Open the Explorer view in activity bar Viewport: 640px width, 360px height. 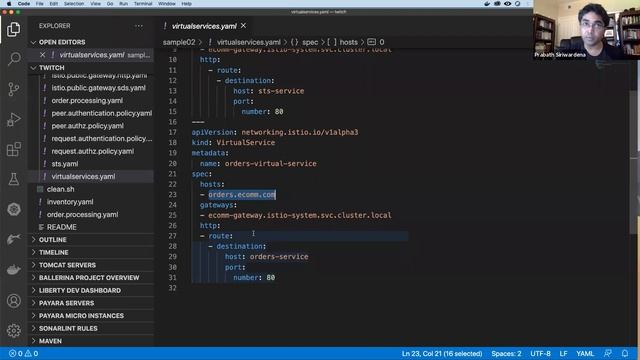[x=13, y=29]
